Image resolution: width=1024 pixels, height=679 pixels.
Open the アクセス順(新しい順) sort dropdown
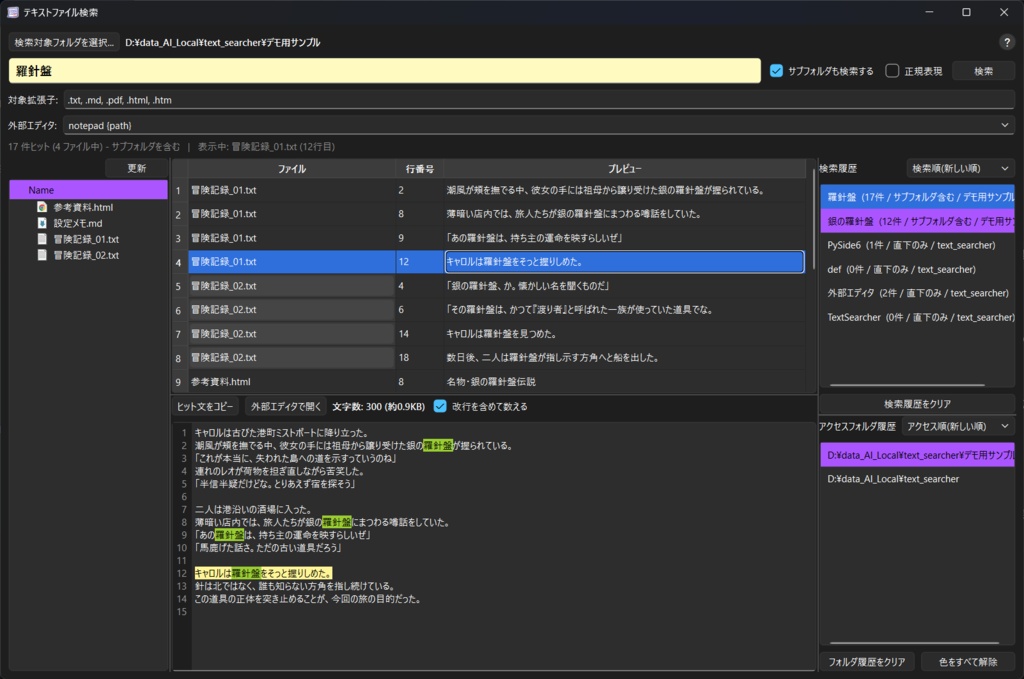coord(957,426)
